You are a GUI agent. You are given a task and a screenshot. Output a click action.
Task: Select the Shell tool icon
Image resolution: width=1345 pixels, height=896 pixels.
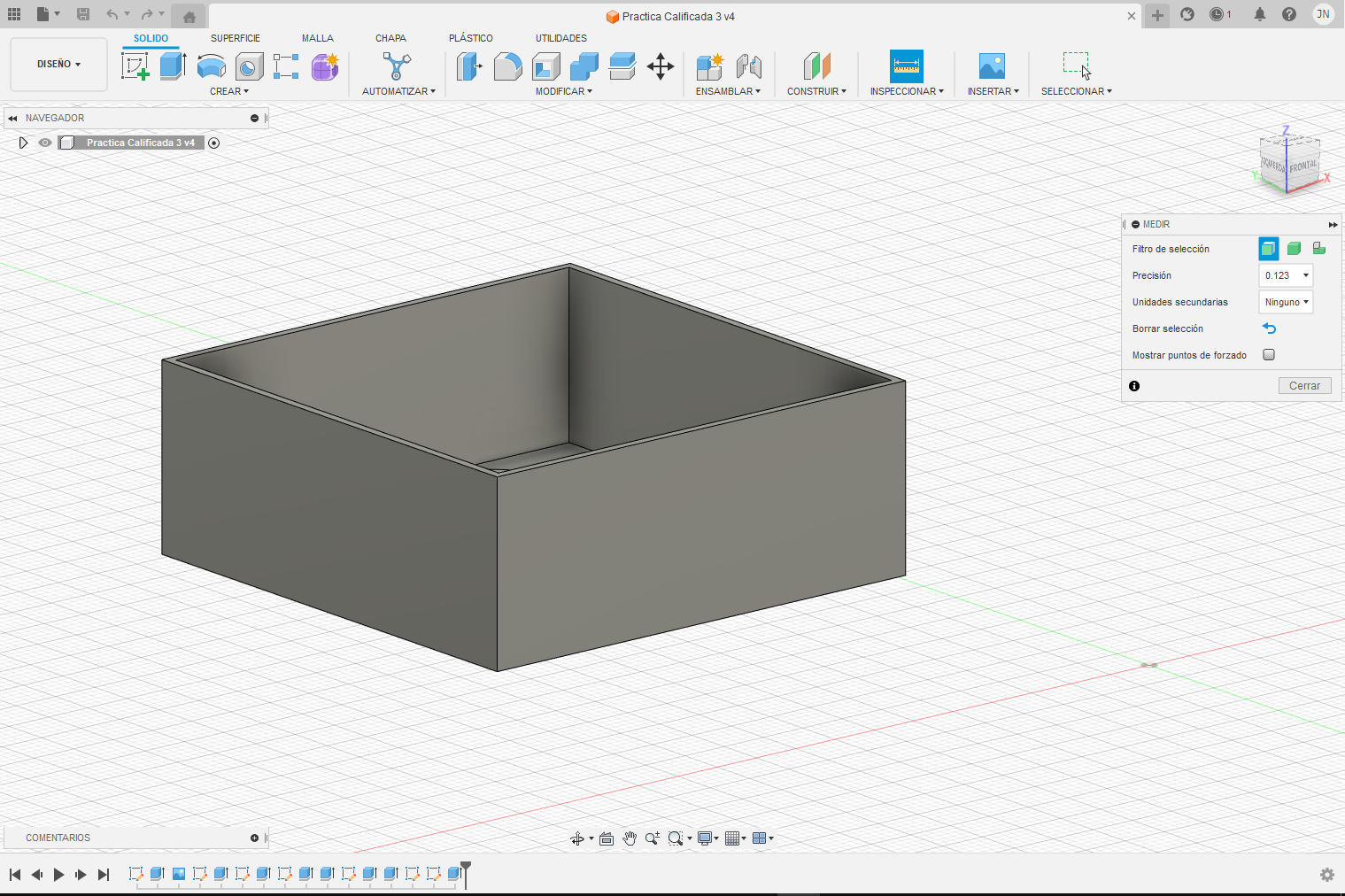pyautogui.click(x=545, y=66)
